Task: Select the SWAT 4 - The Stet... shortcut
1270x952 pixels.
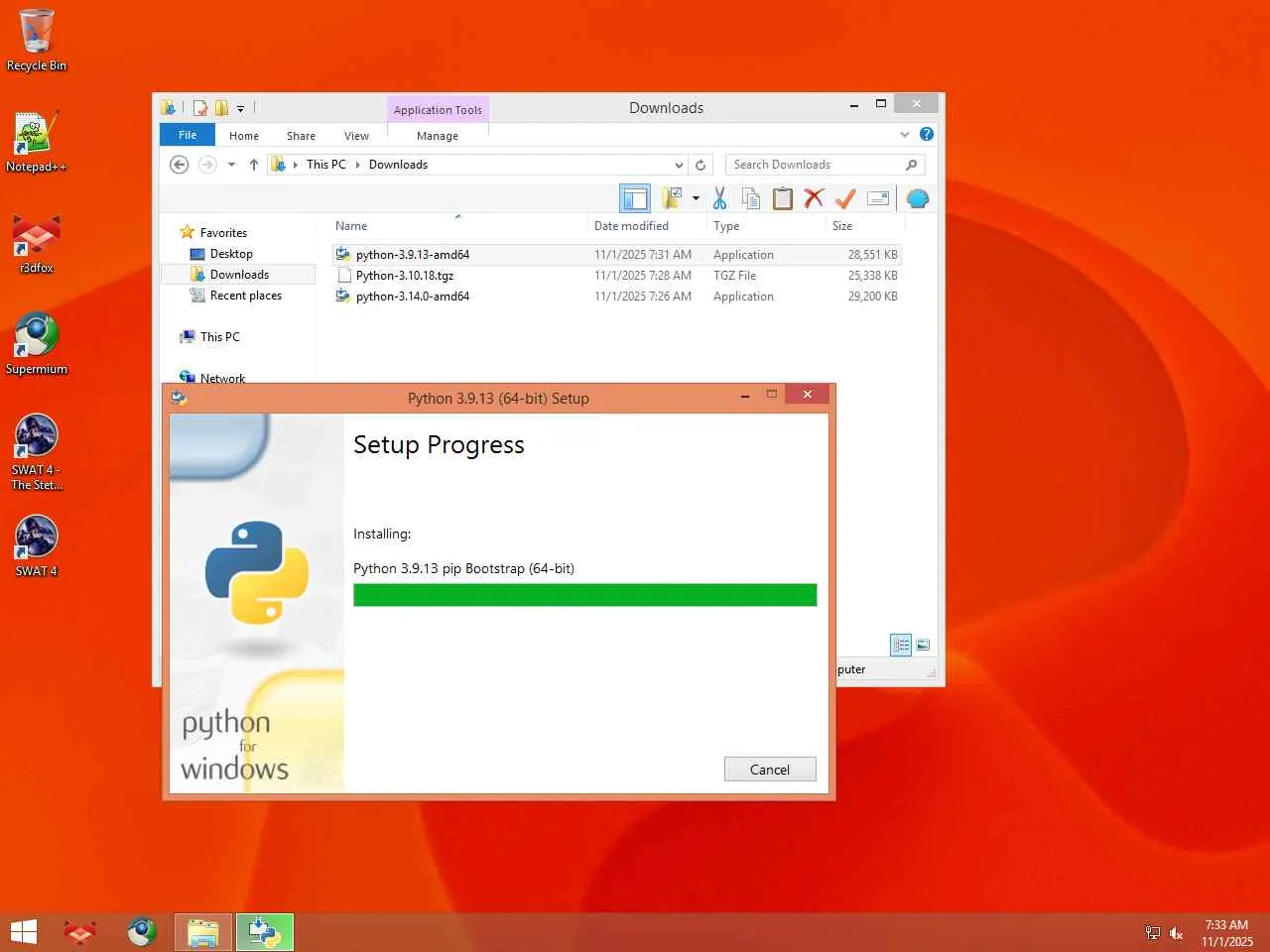Action: (x=37, y=452)
